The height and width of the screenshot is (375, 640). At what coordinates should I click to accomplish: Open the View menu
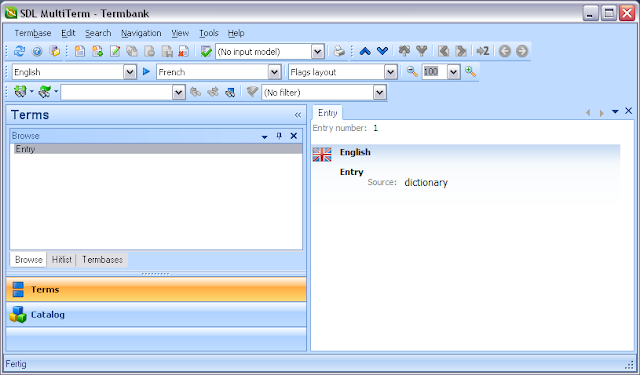coord(180,33)
